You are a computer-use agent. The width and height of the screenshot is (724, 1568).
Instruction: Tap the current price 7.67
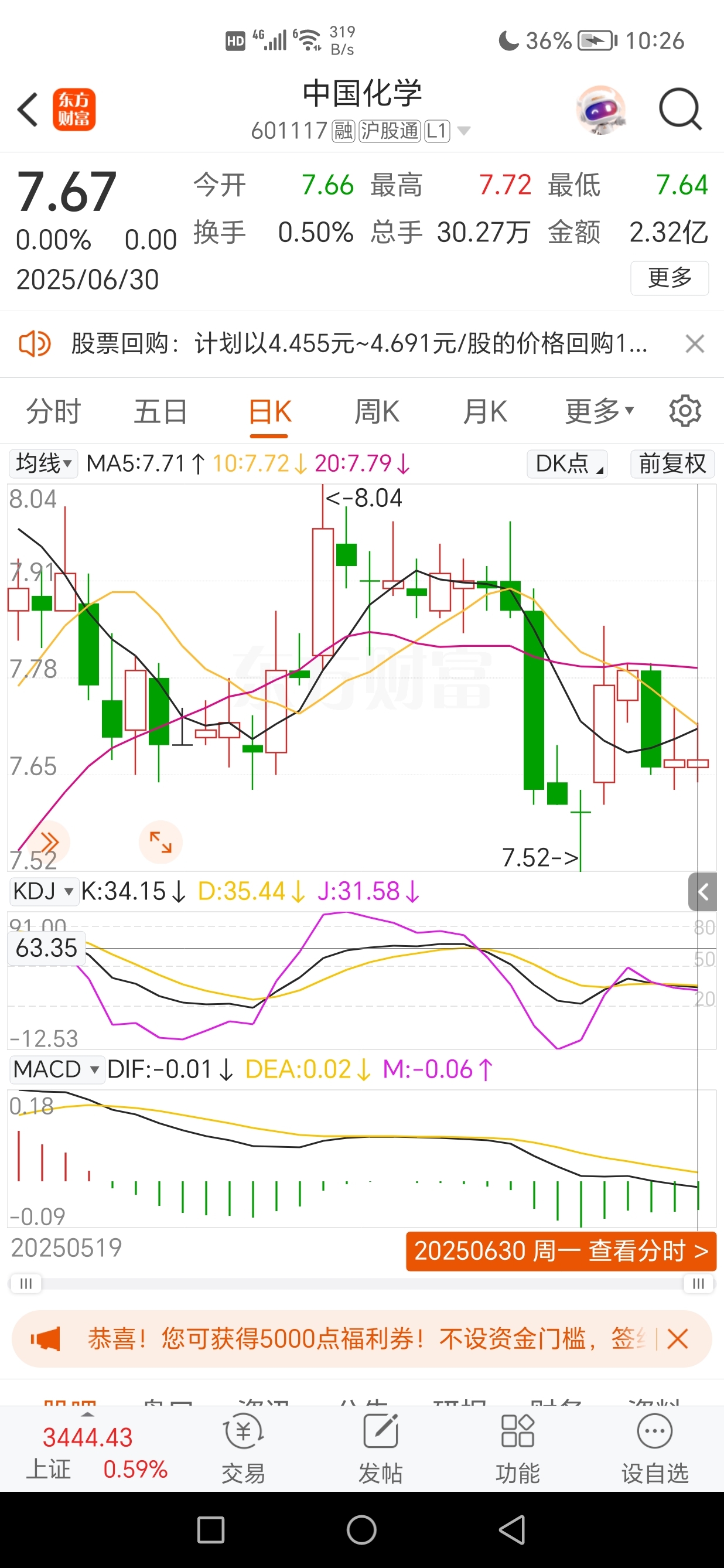pos(66,192)
